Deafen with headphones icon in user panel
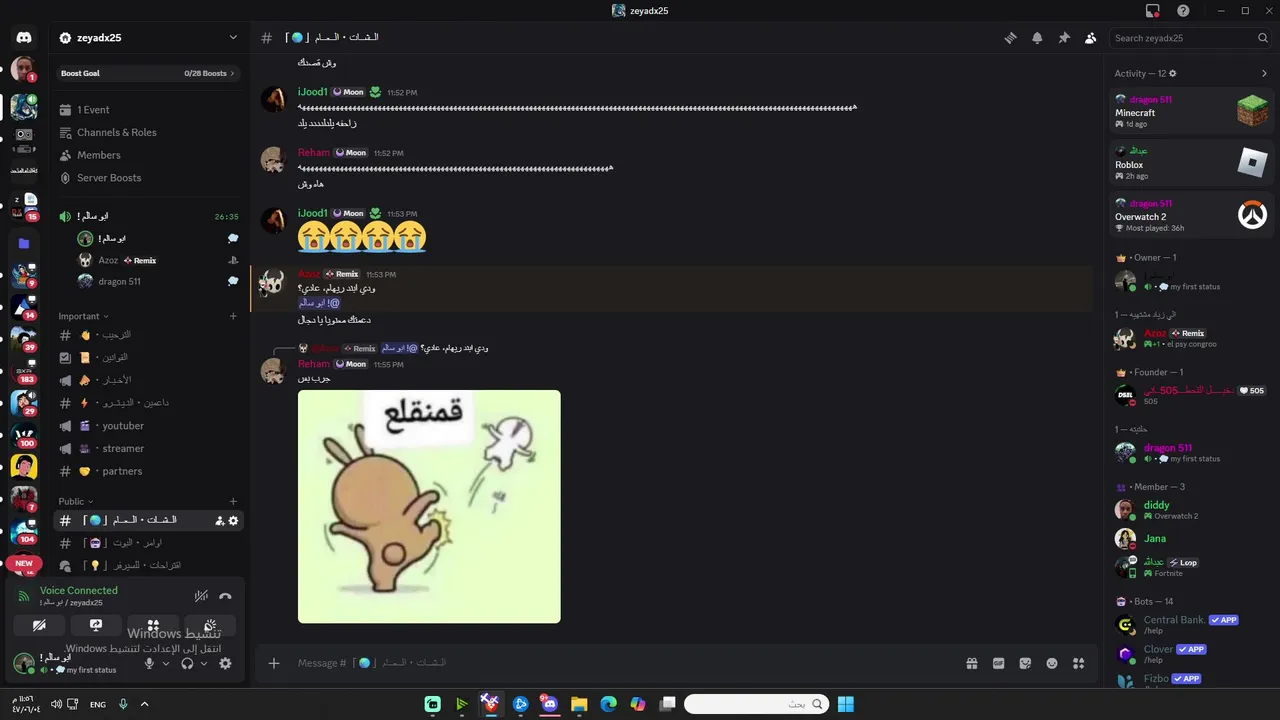This screenshot has height=720, width=1280. [187, 663]
